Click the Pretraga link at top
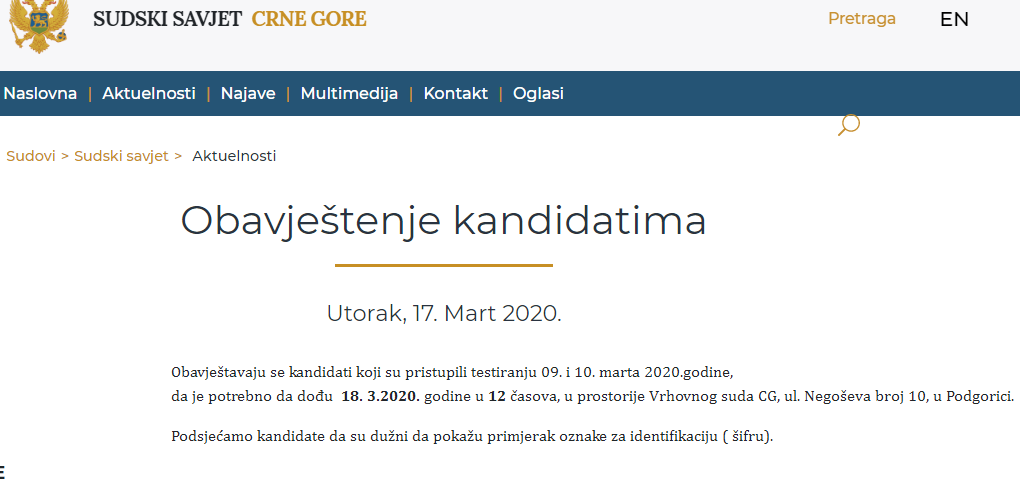 point(862,19)
